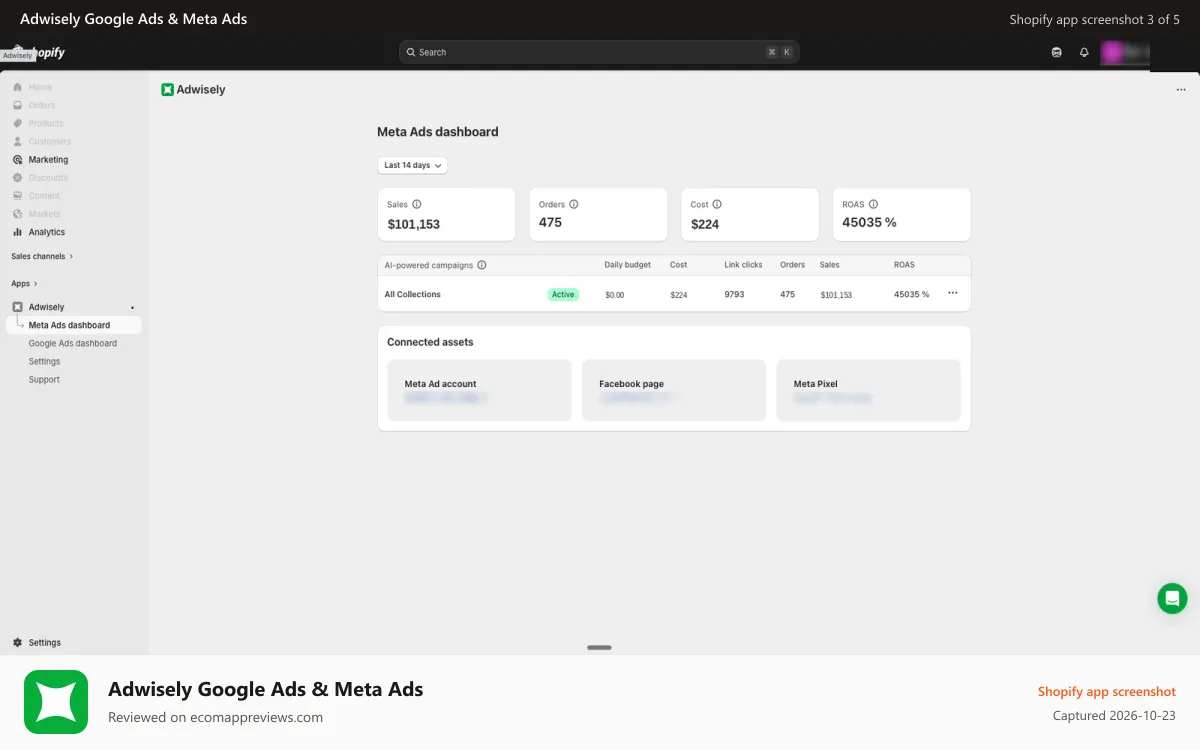The height and width of the screenshot is (750, 1200).
Task: Click the Shopify search field
Action: (599, 52)
